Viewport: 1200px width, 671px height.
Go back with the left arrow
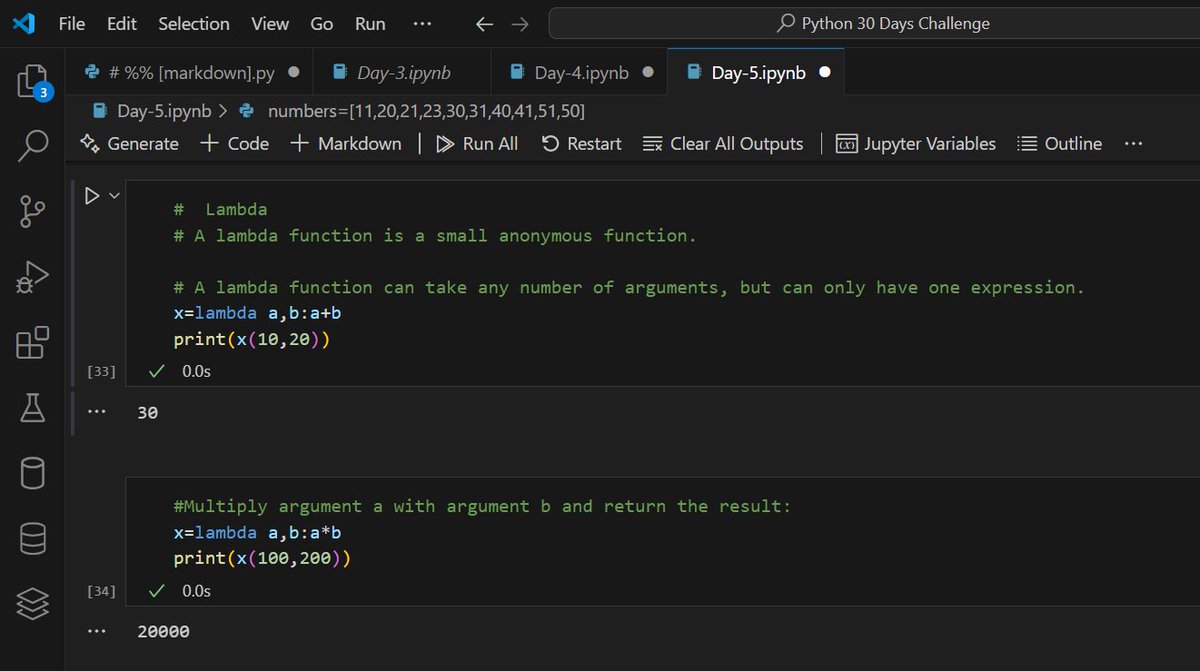[485, 24]
